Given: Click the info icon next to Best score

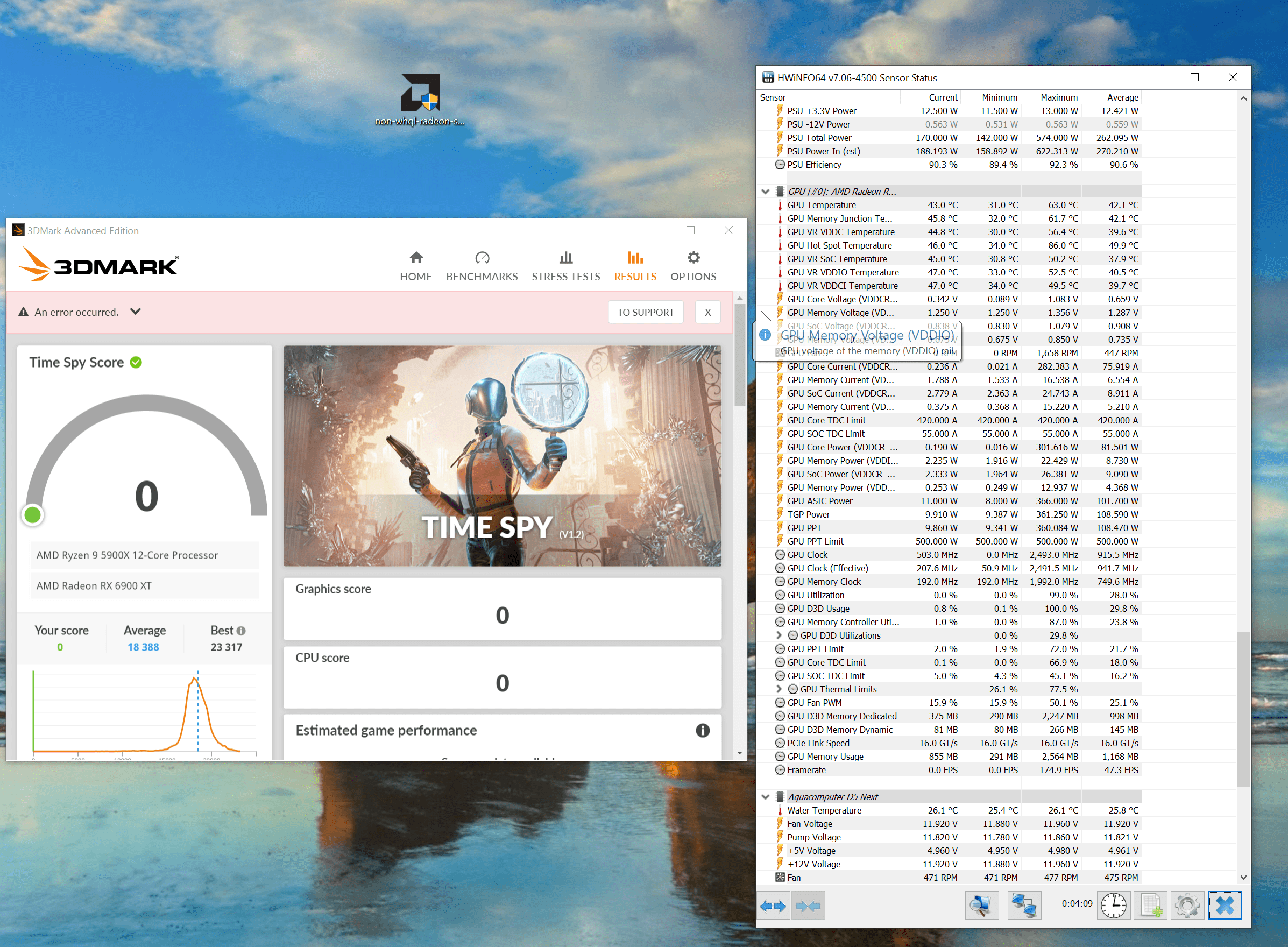Looking at the screenshot, I should 242,631.
